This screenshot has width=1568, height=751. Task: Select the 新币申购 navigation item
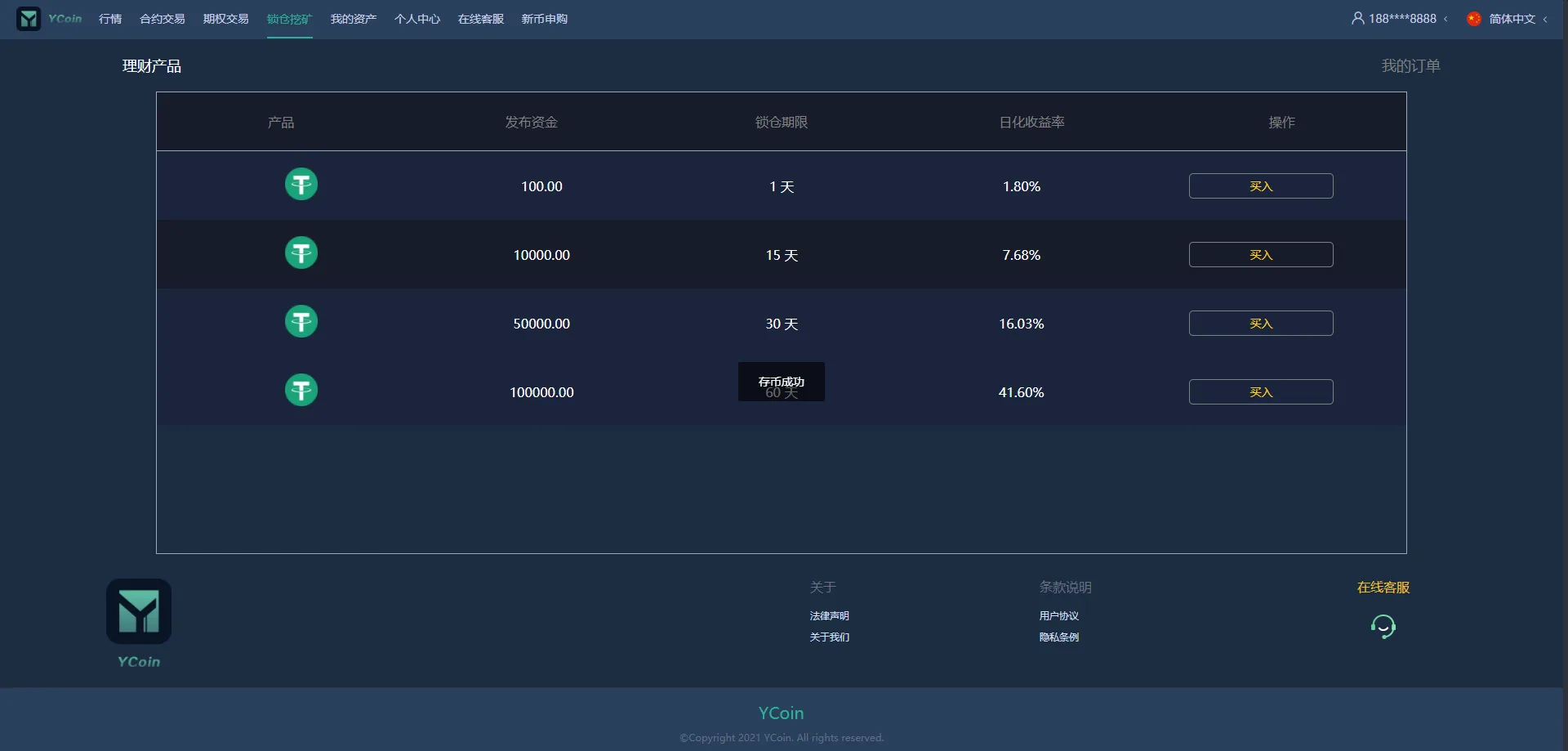pos(544,19)
